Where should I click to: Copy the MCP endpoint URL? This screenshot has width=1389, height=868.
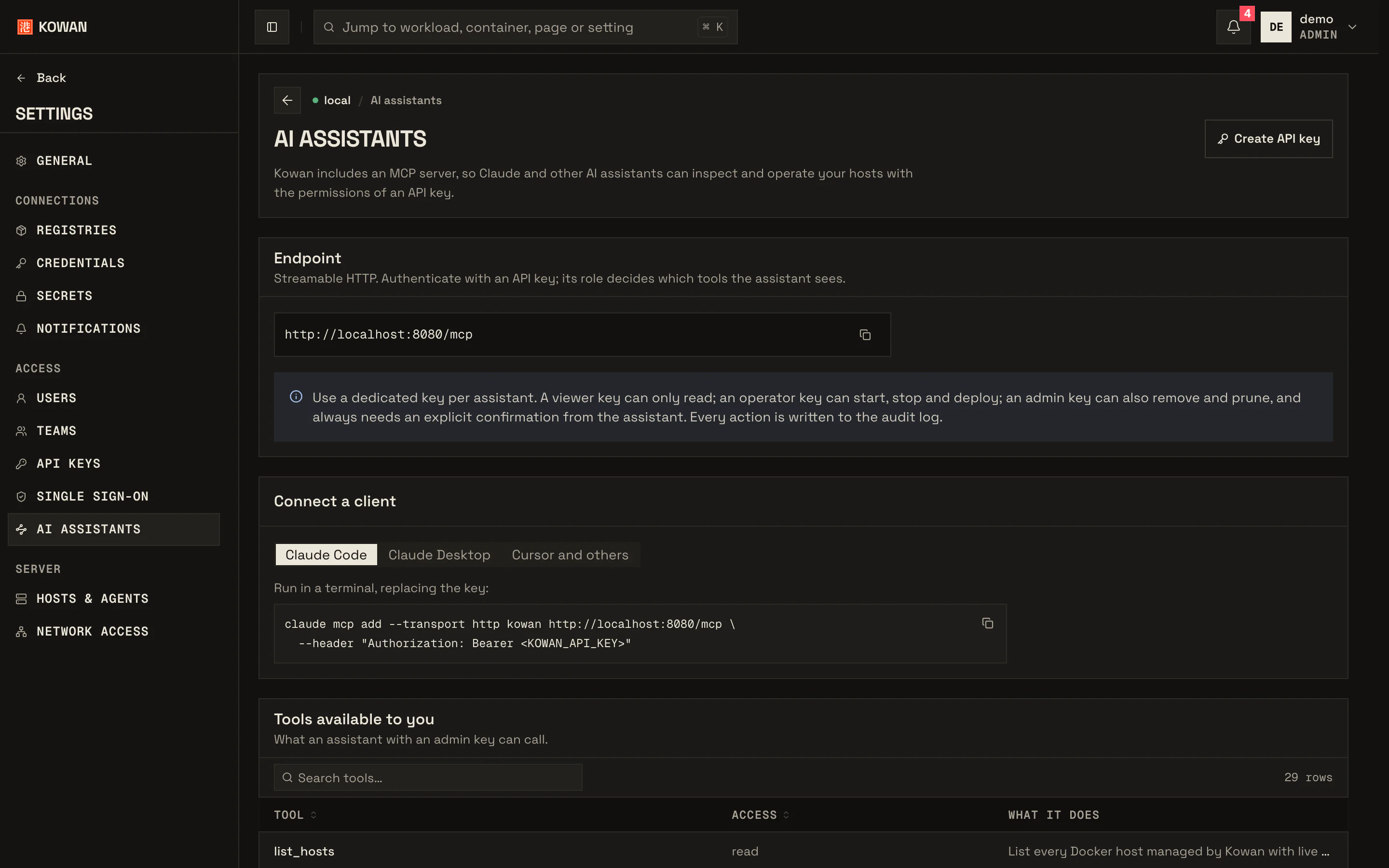coord(865,335)
